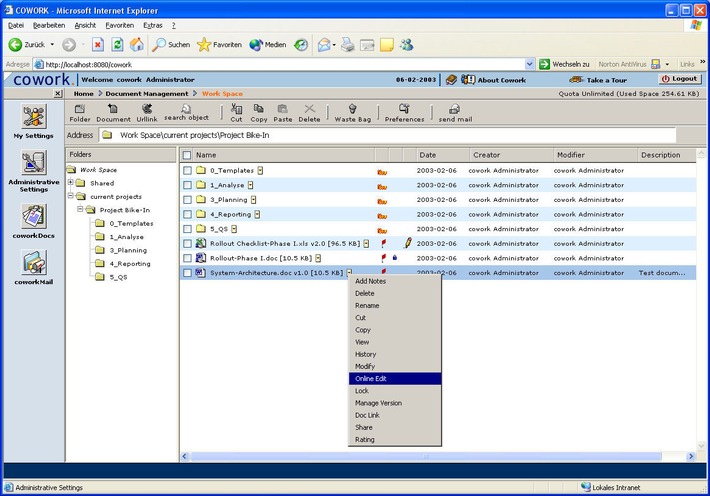Tick the select-all checkbox in Name header

point(187,155)
